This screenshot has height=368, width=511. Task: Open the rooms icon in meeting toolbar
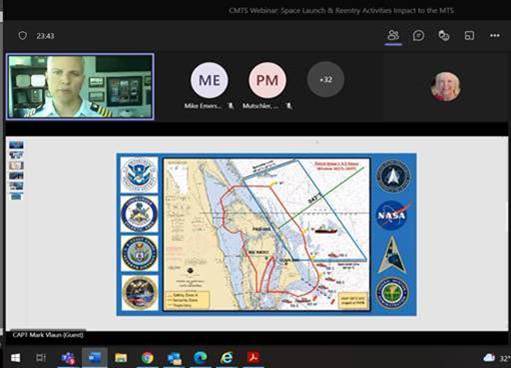(x=469, y=35)
